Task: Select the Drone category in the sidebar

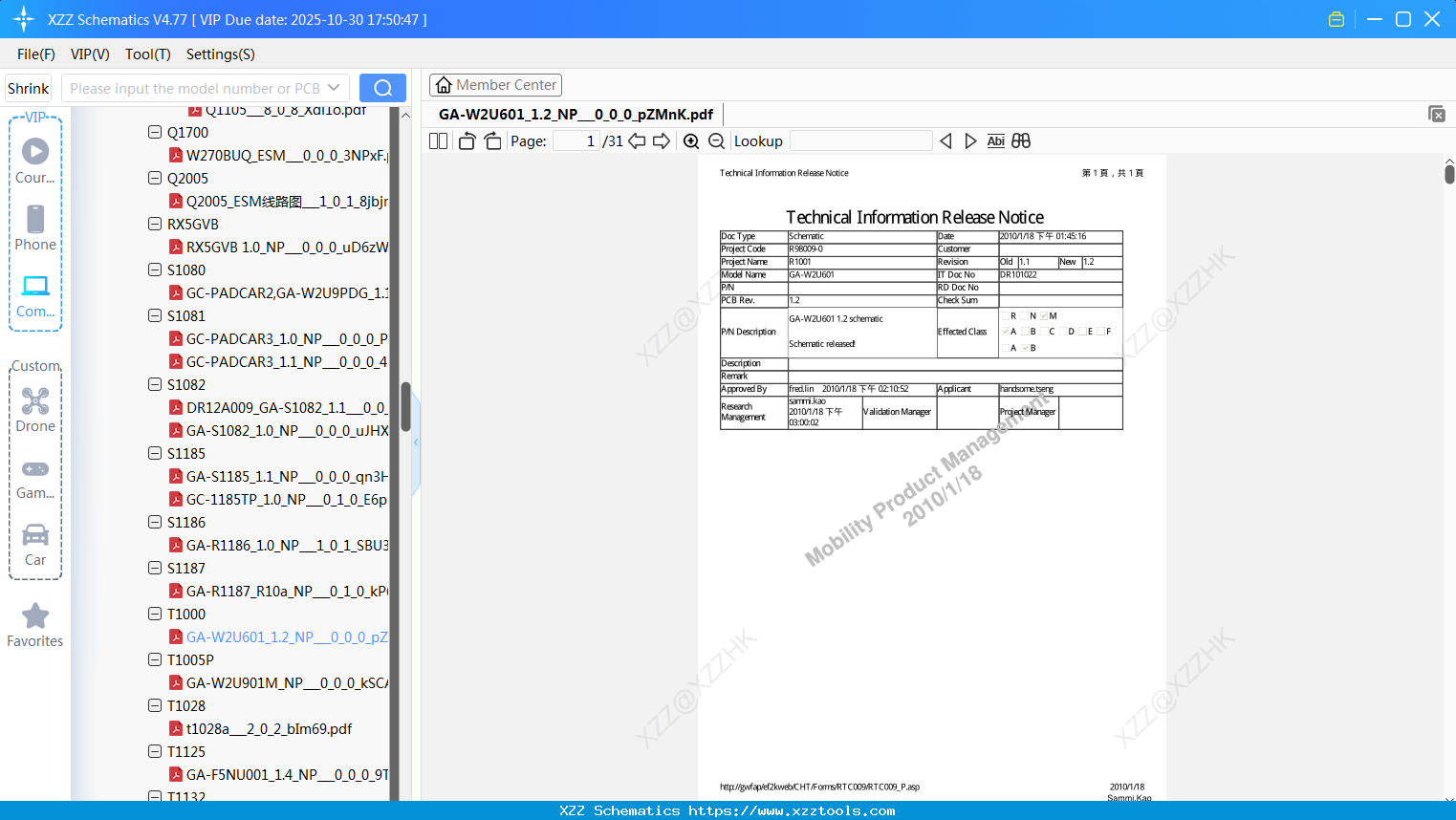Action: tap(35, 409)
